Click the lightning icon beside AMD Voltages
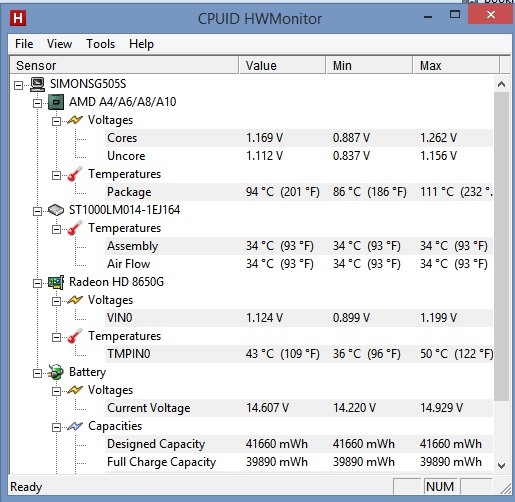Viewport: 515px width, 502px height. (75, 120)
